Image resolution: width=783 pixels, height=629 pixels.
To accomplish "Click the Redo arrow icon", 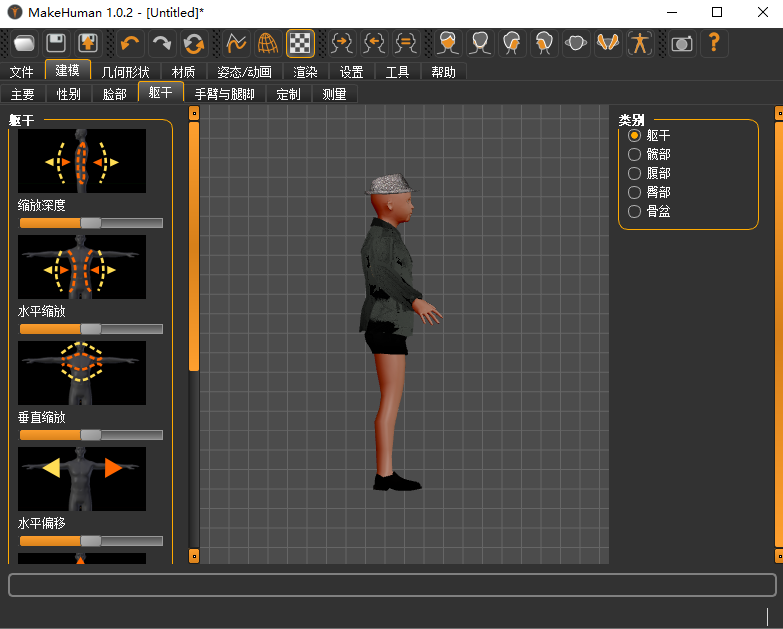I will (162, 43).
